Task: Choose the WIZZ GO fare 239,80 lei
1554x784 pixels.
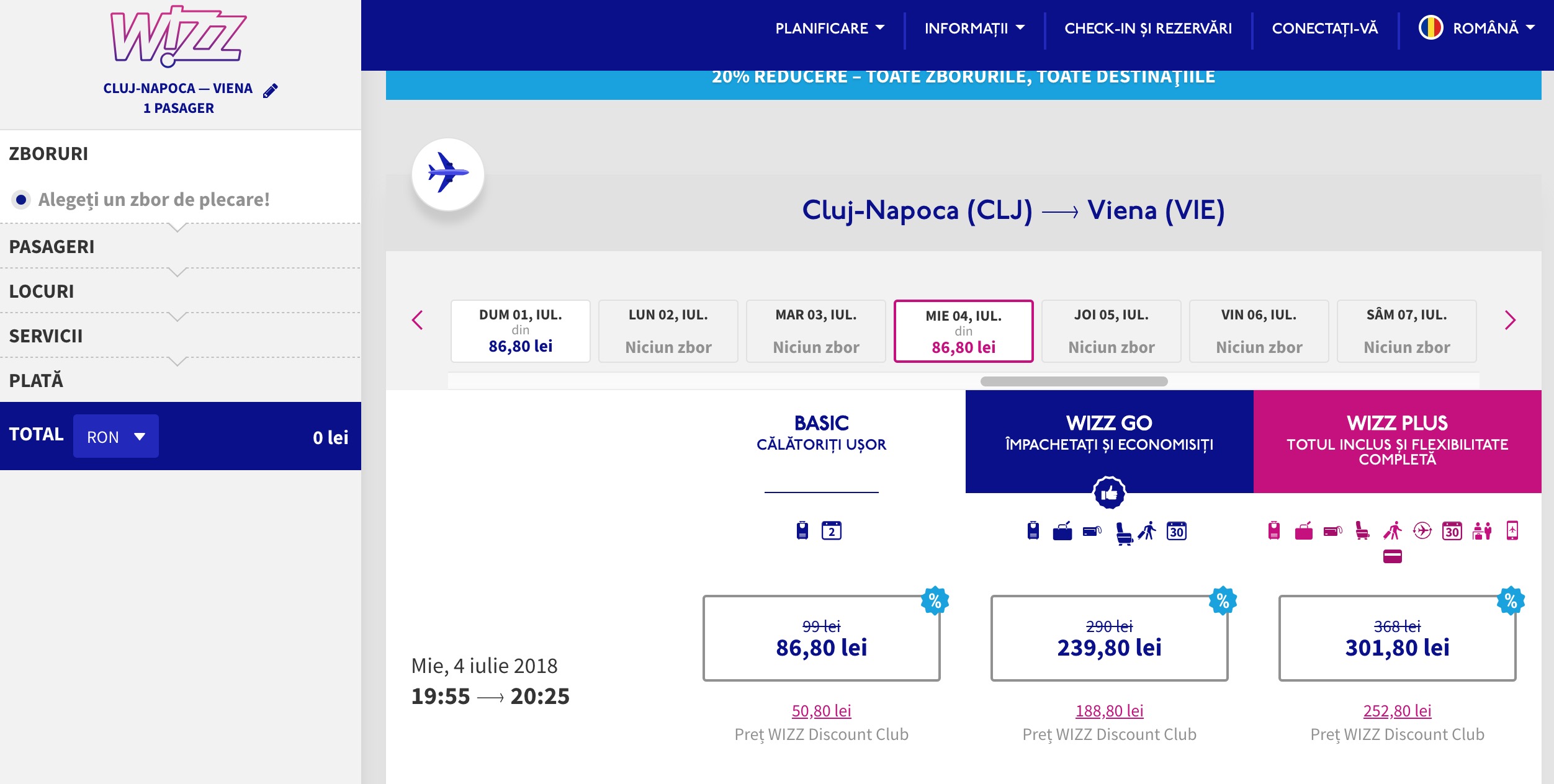Action: point(1109,638)
